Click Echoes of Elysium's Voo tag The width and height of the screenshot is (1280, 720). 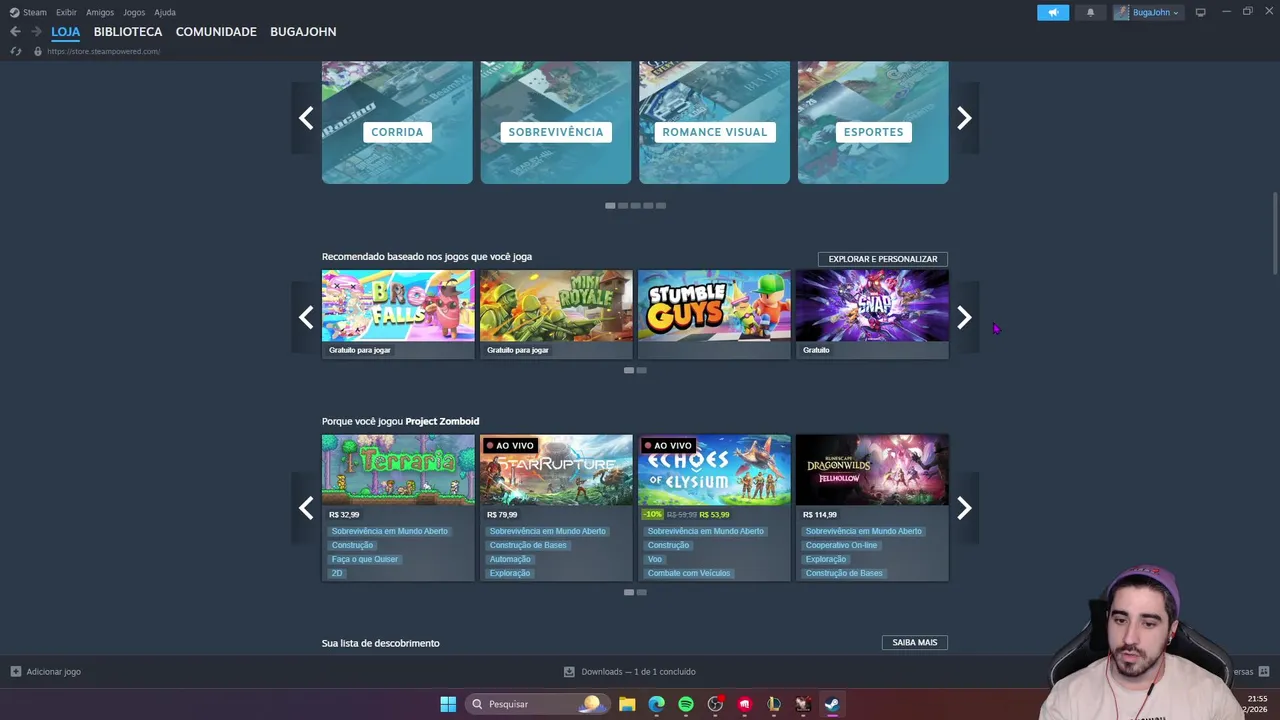[655, 559]
